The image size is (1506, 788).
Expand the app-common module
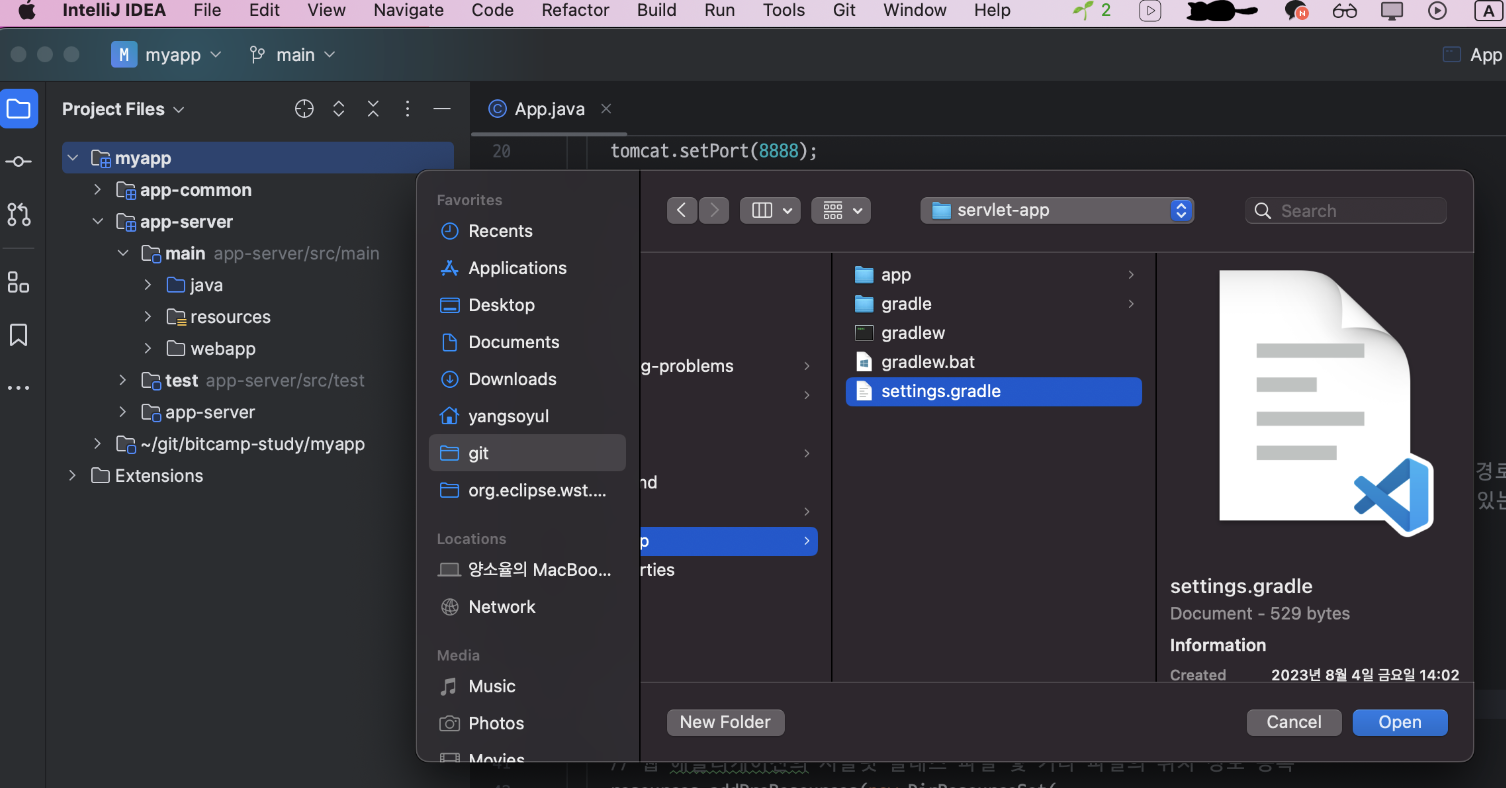[98, 190]
